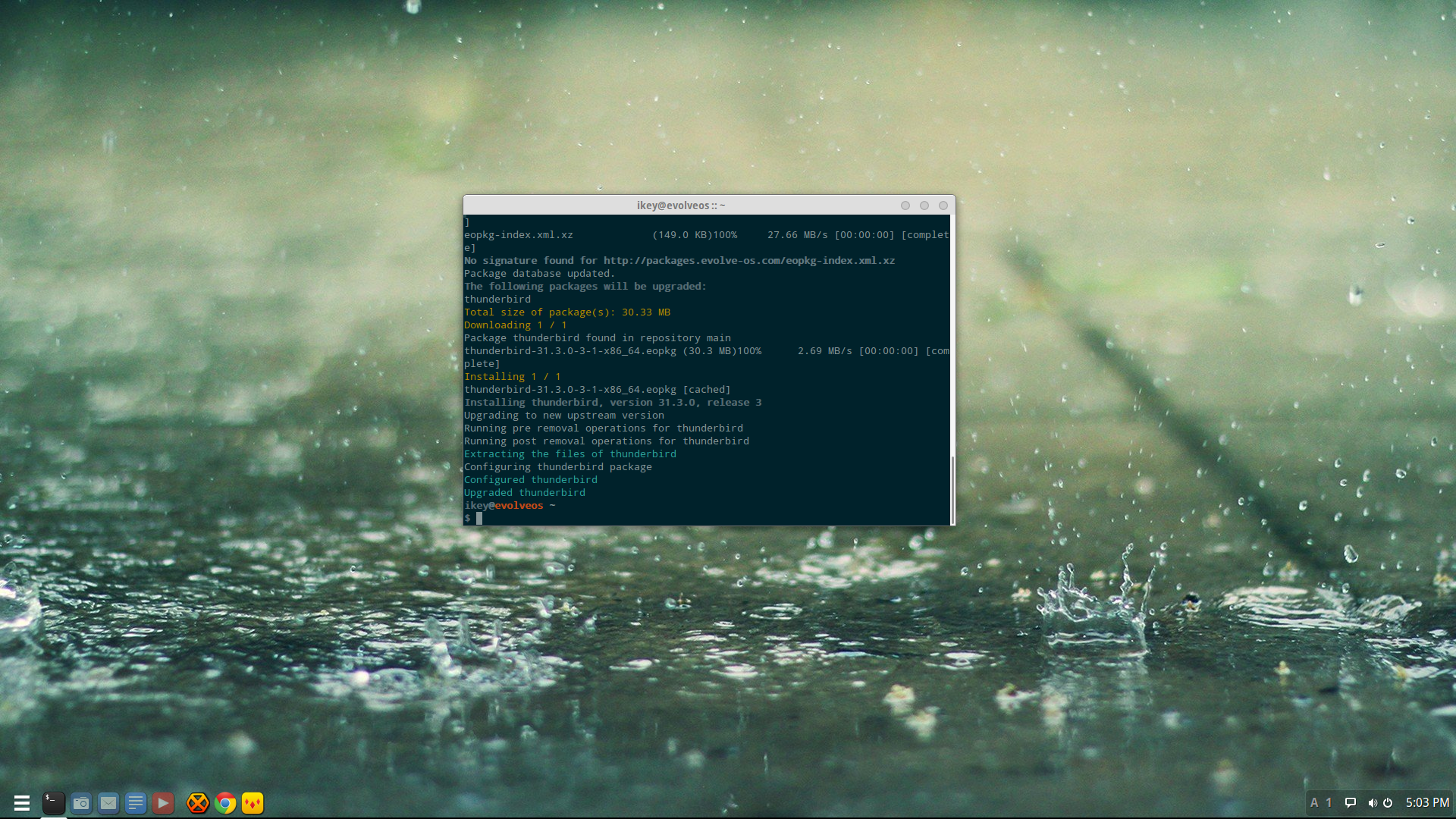Open the notifications speech bubble
The width and height of the screenshot is (1456, 819).
point(1351,802)
